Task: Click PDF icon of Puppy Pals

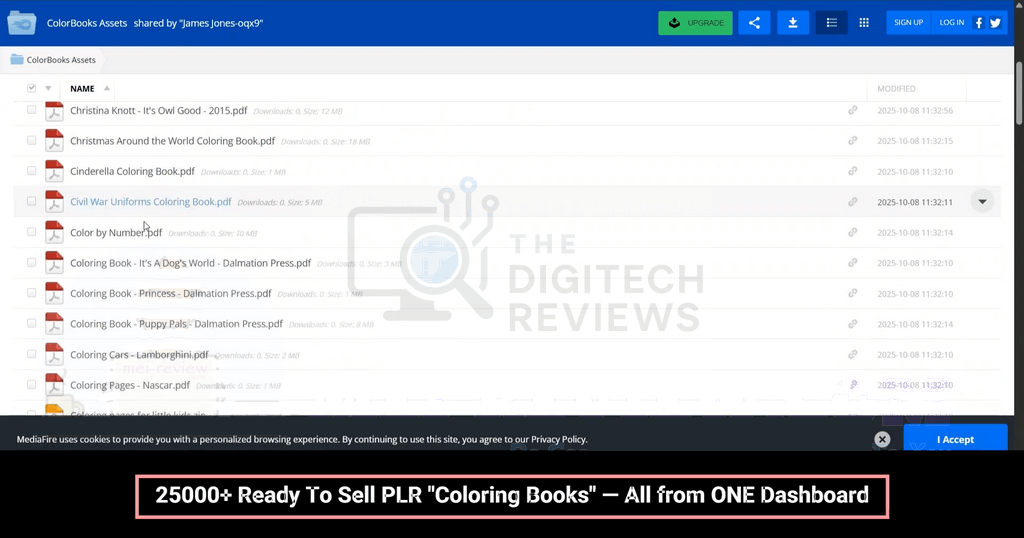Action: 54,323
